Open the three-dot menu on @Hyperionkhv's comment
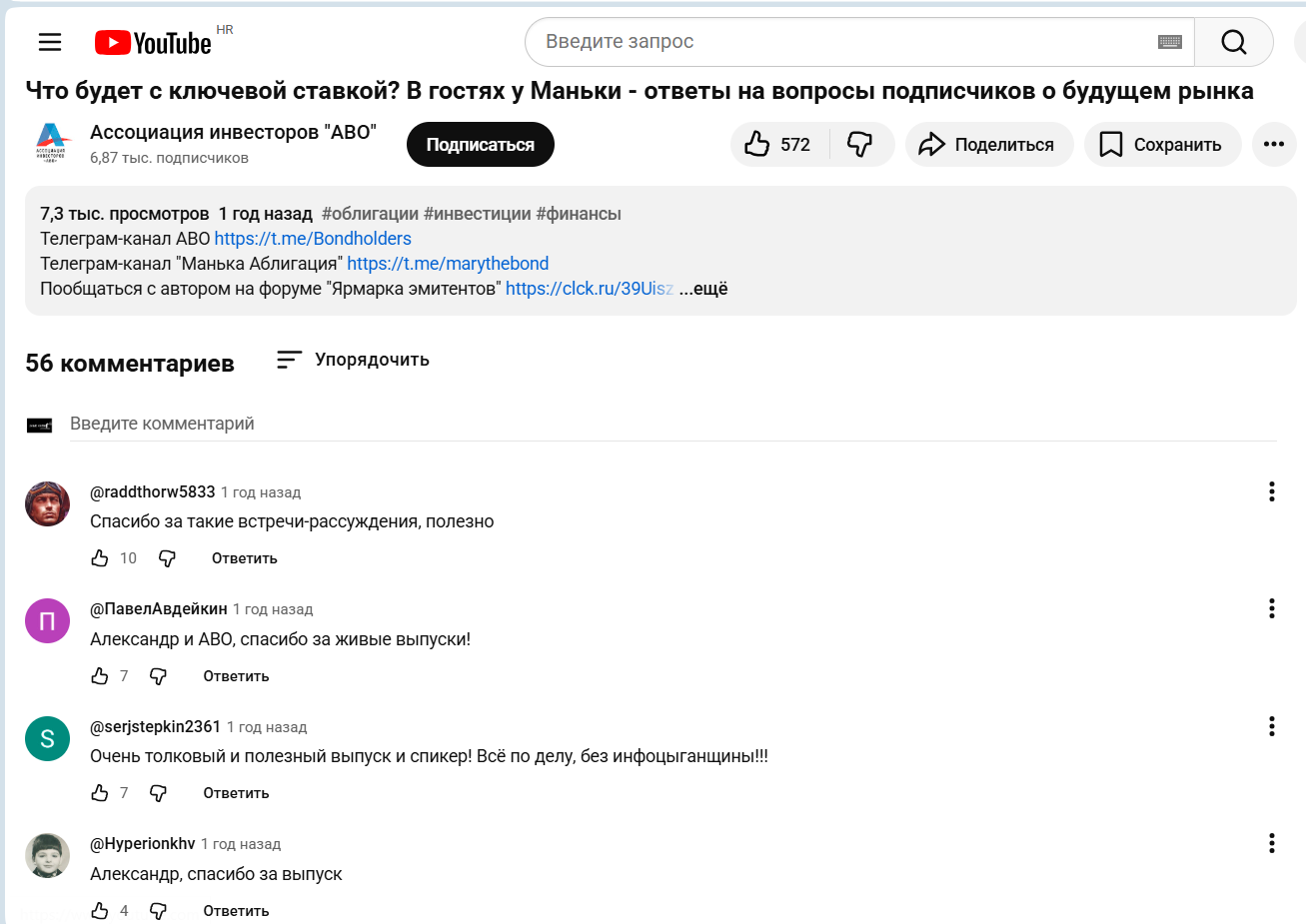The width and height of the screenshot is (1306, 924). point(1271,842)
